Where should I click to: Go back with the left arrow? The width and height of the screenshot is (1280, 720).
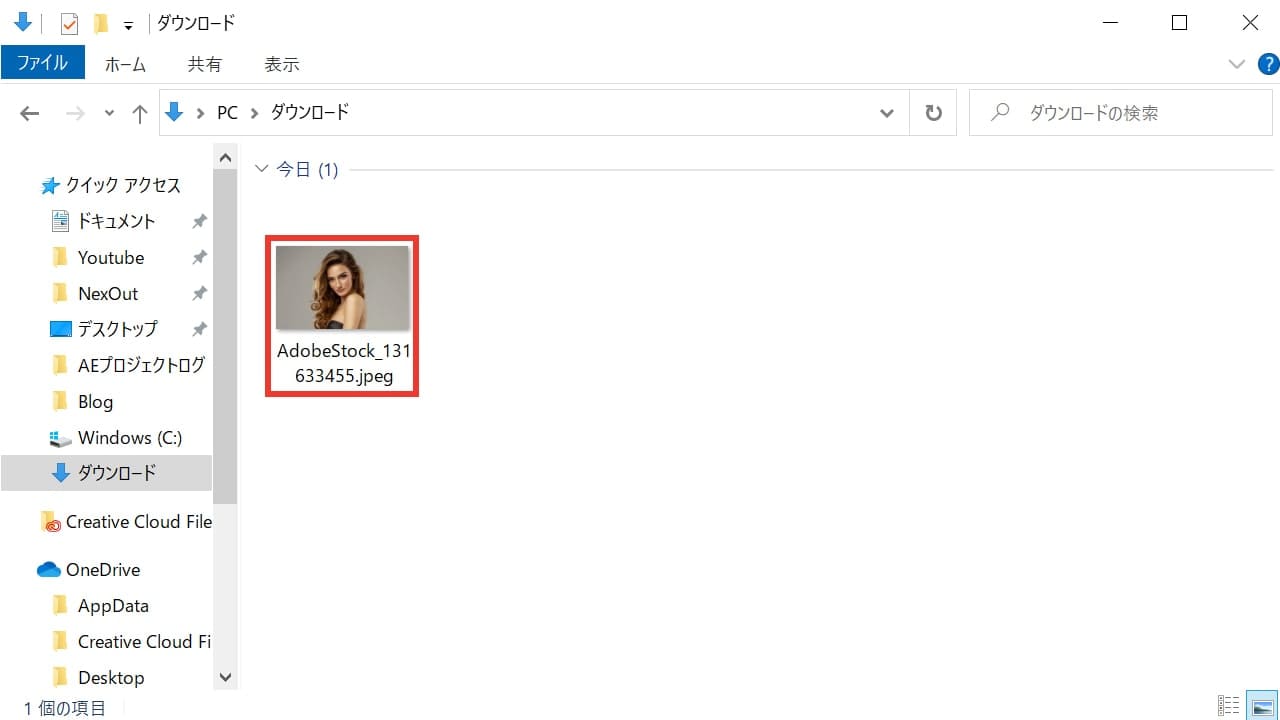click(x=29, y=113)
